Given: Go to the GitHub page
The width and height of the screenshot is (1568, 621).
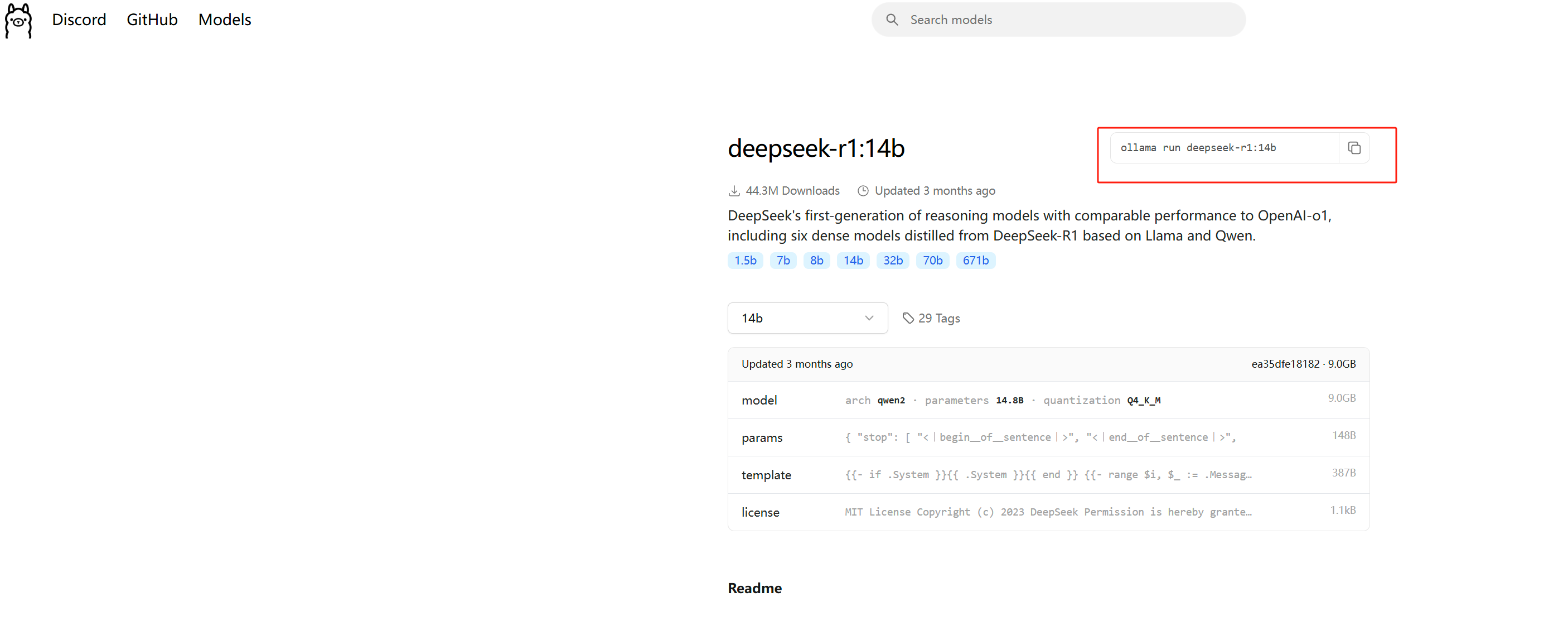Looking at the screenshot, I should pyautogui.click(x=152, y=20).
